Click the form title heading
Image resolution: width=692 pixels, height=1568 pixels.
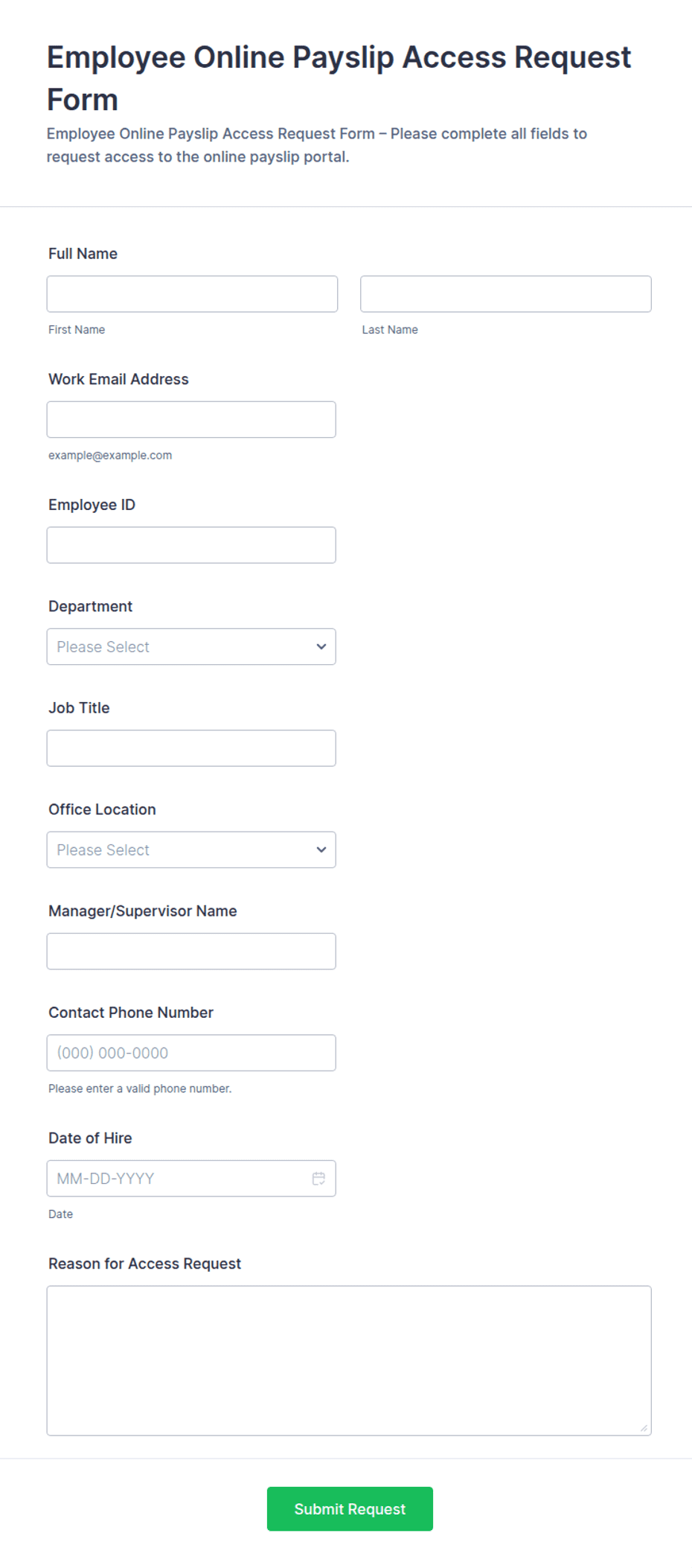coord(339,78)
